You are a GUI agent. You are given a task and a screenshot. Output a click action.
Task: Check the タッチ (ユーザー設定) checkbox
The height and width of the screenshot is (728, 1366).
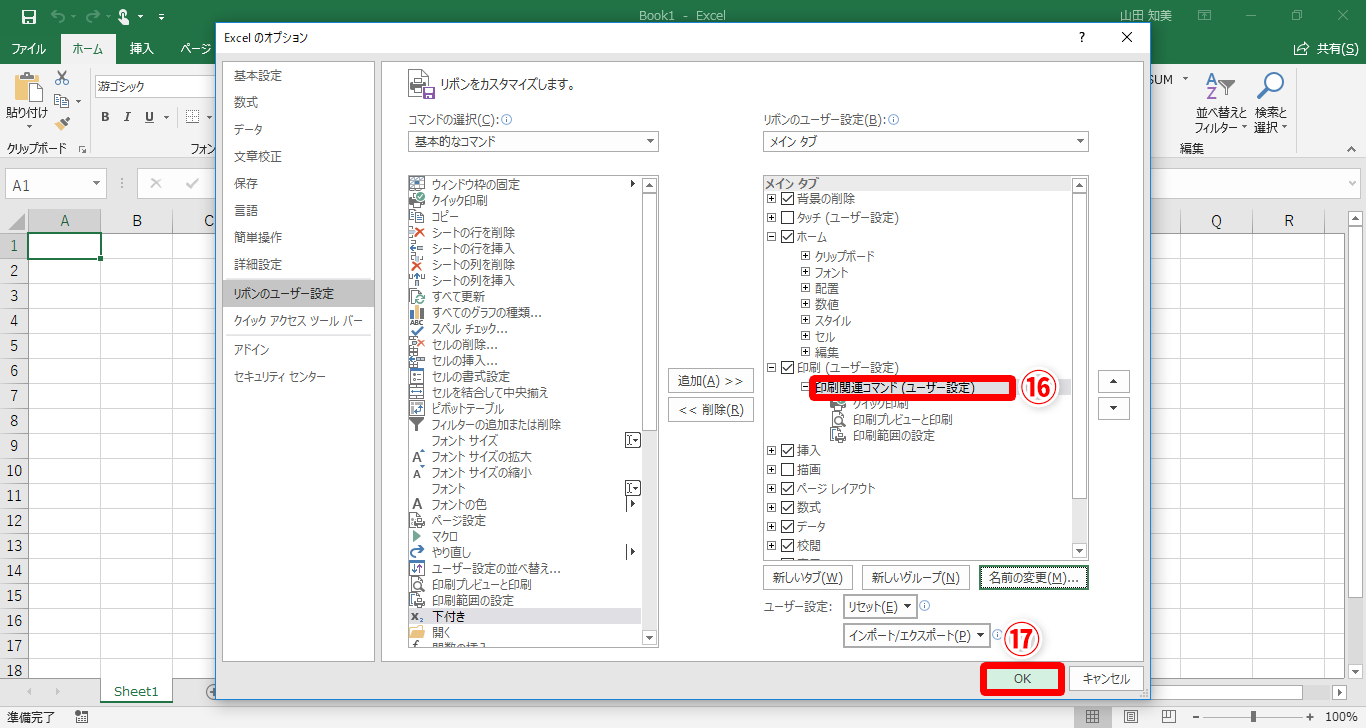(x=787, y=217)
